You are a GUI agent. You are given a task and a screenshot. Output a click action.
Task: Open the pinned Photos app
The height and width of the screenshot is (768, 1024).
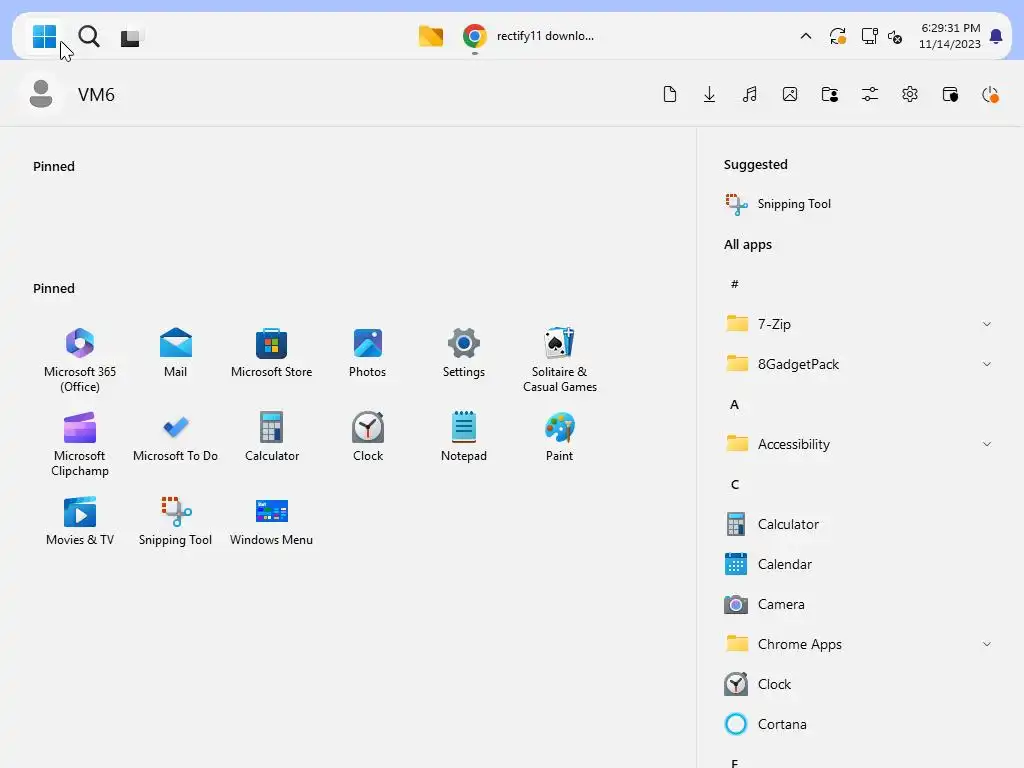coord(367,353)
